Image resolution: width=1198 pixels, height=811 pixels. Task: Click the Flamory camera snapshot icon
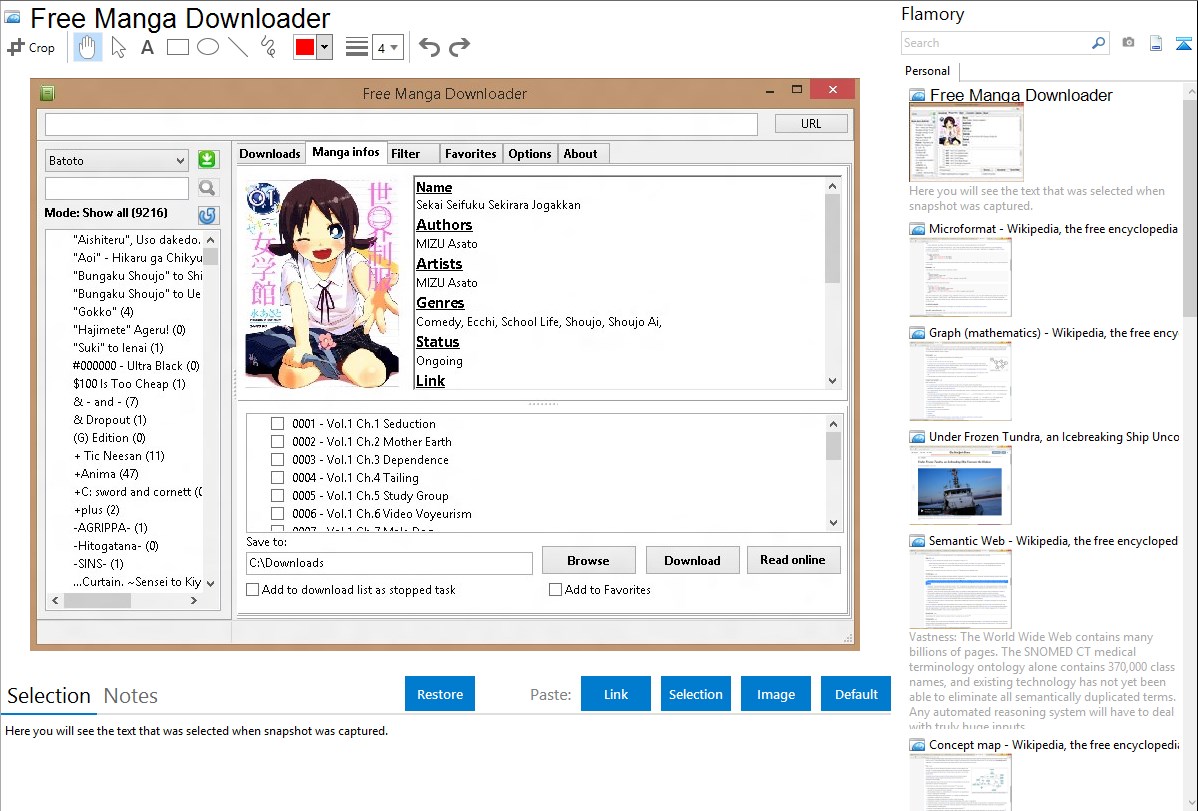pyautogui.click(x=1128, y=43)
